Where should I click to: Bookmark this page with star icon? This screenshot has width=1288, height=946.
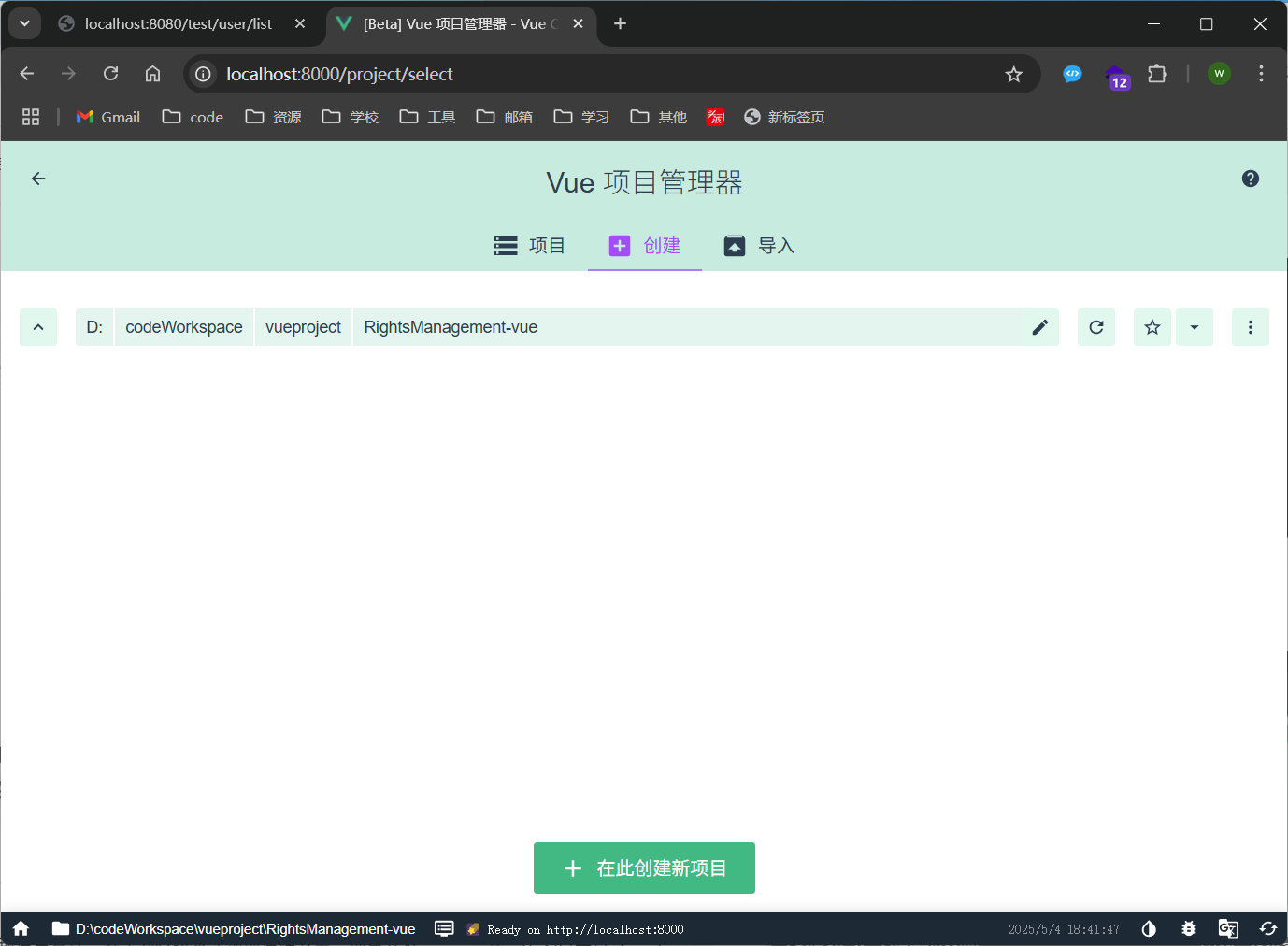click(x=1013, y=74)
